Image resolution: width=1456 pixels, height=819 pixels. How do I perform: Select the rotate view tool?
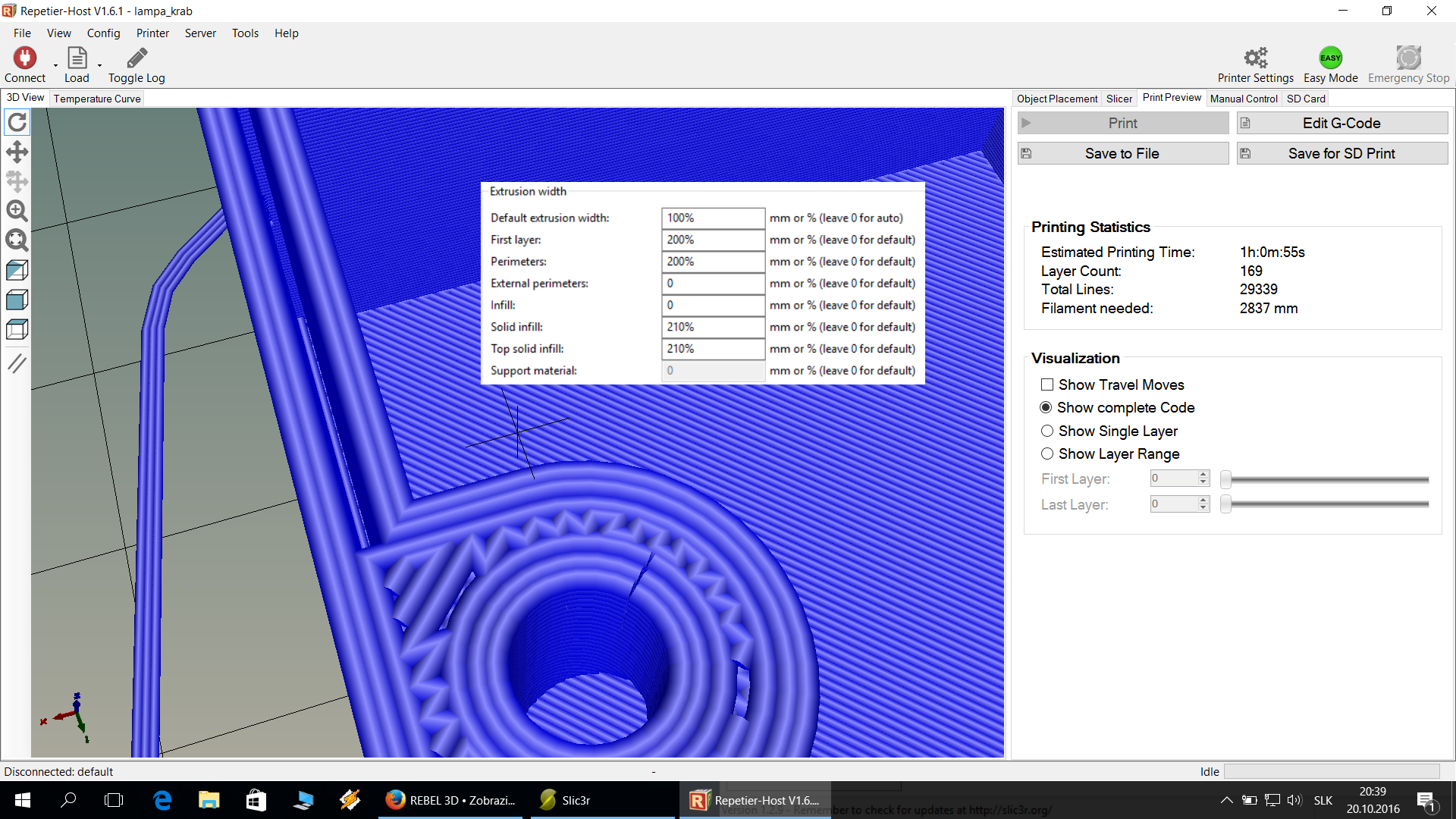[17, 122]
